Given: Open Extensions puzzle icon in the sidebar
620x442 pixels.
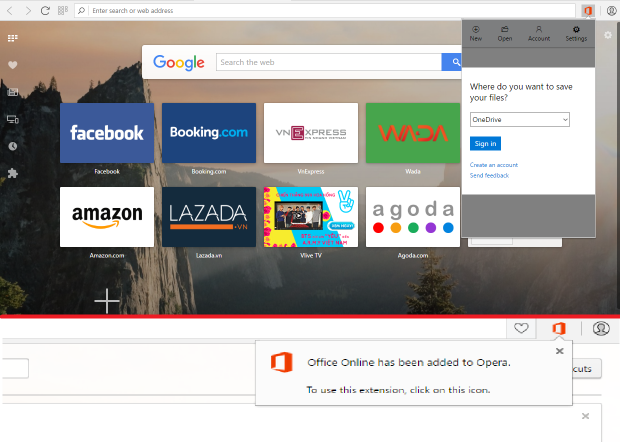Looking at the screenshot, I should pos(12,173).
